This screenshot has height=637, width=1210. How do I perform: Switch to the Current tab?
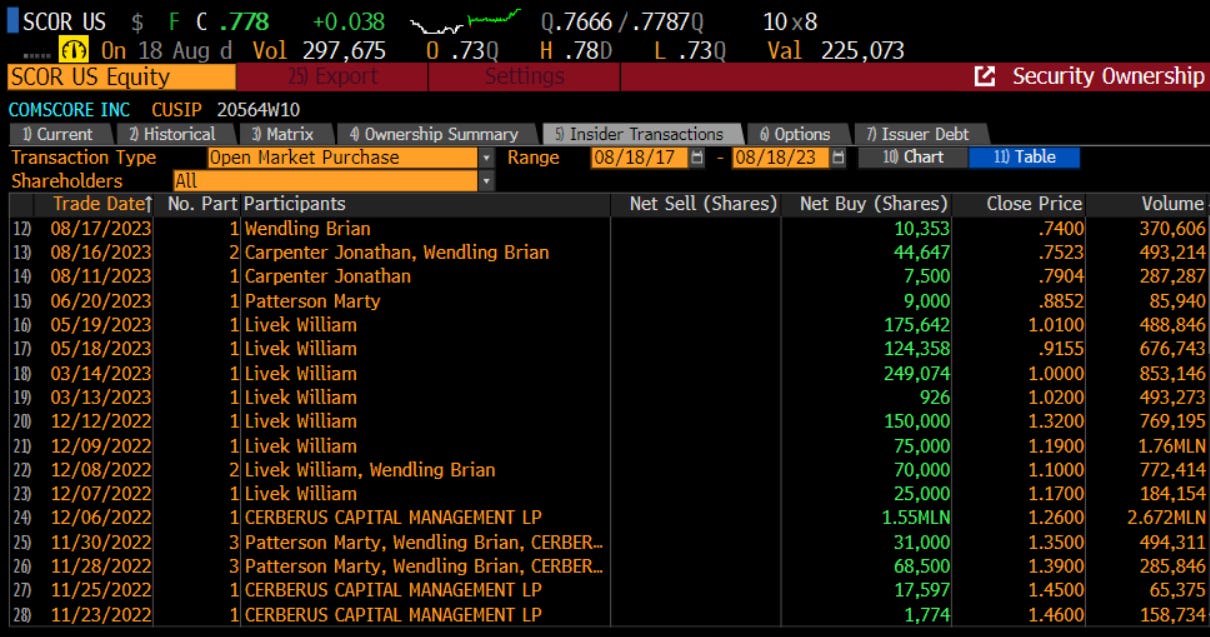pyautogui.click(x=59, y=134)
